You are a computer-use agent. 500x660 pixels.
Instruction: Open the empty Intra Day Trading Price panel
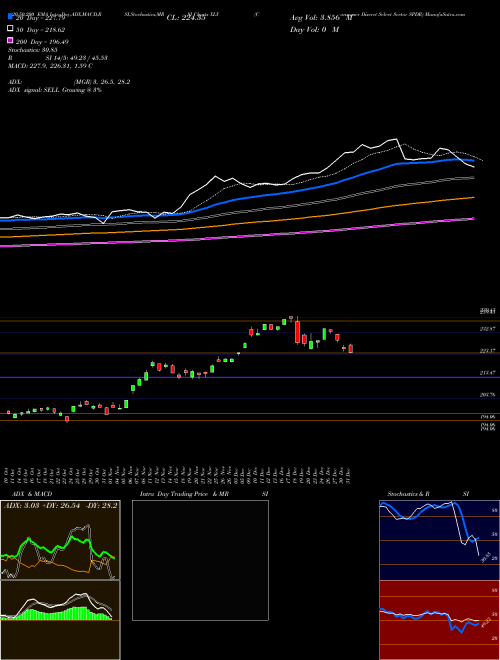pyautogui.click(x=200, y=560)
